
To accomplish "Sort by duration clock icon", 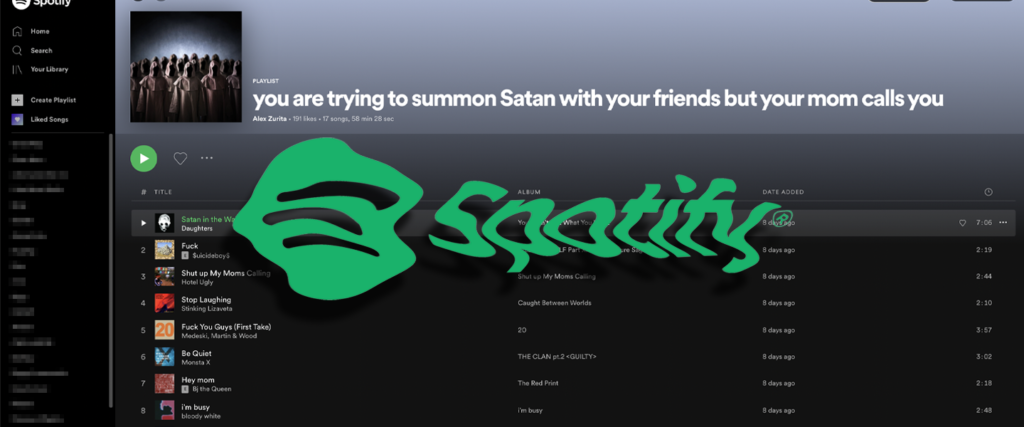I will (x=988, y=192).
